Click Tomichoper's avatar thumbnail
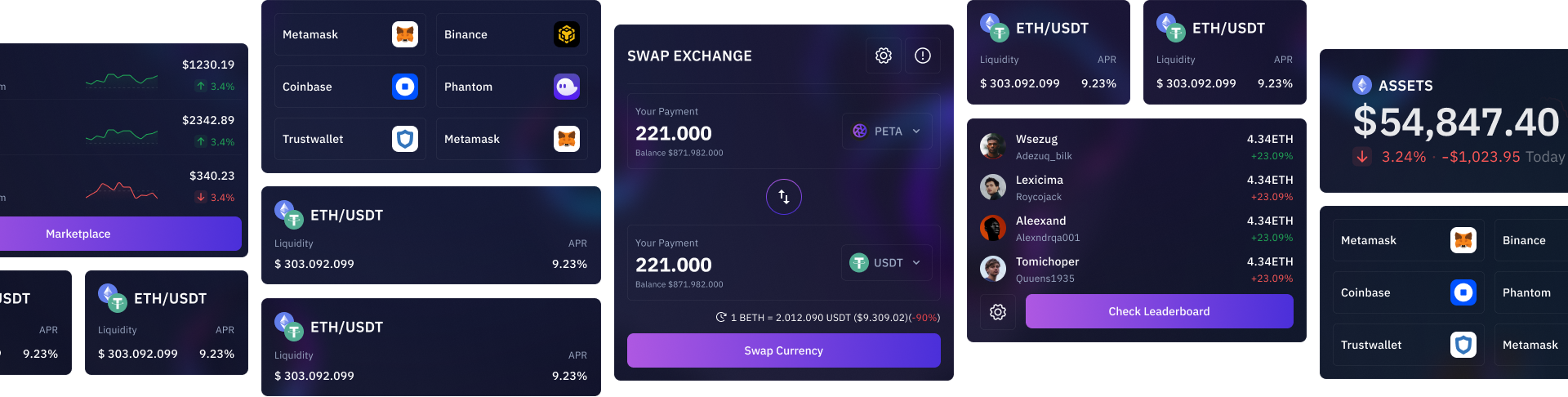The height and width of the screenshot is (397, 1568). 993,269
